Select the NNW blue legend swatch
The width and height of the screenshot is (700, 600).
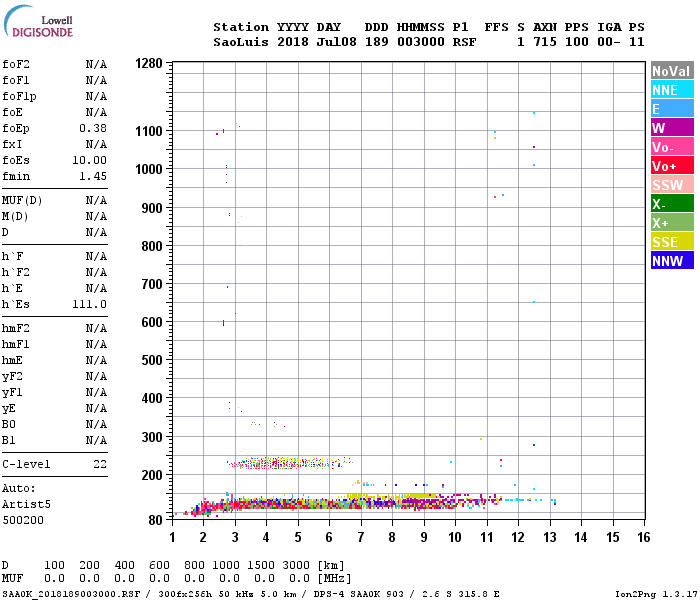pyautogui.click(x=672, y=261)
